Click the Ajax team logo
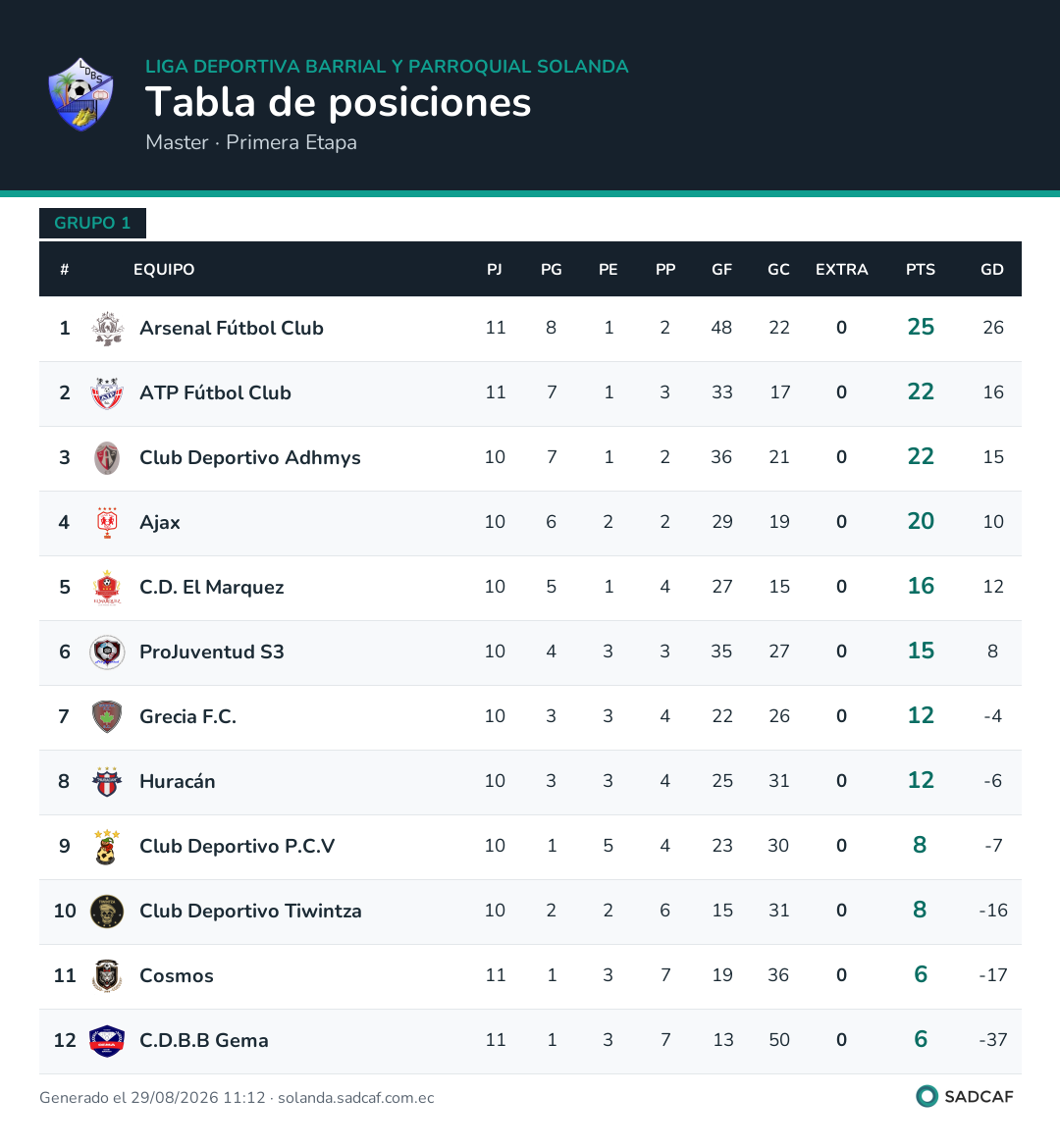 click(107, 523)
